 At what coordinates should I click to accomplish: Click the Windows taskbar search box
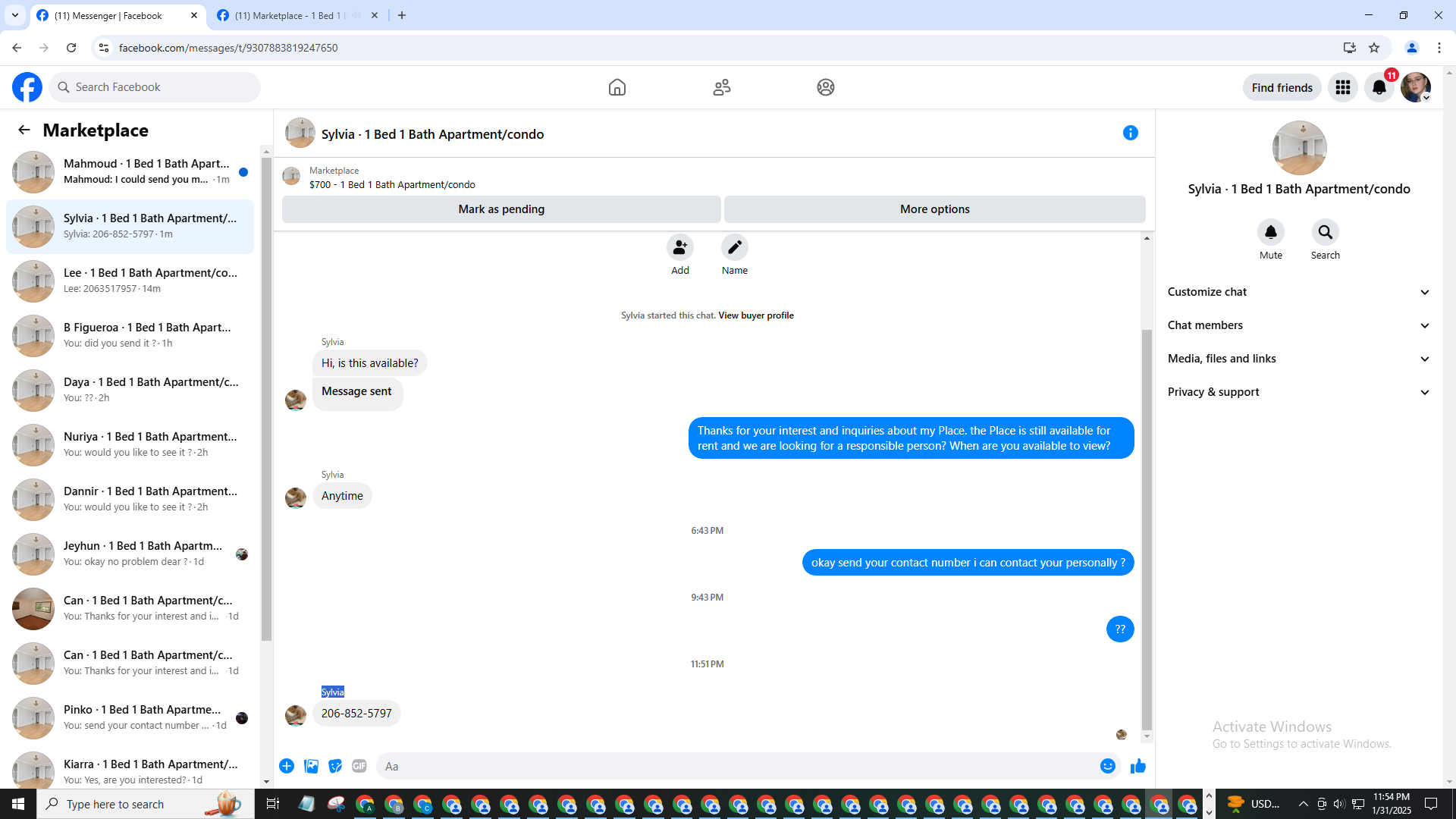[146, 804]
